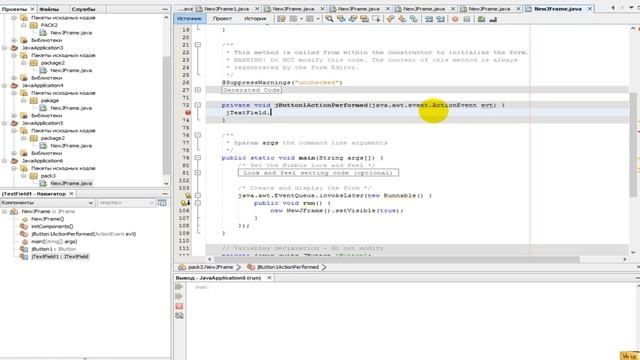Screen dimensions: 640x360
Task: Click the Uncomment code icon
Action: [x=493, y=19]
